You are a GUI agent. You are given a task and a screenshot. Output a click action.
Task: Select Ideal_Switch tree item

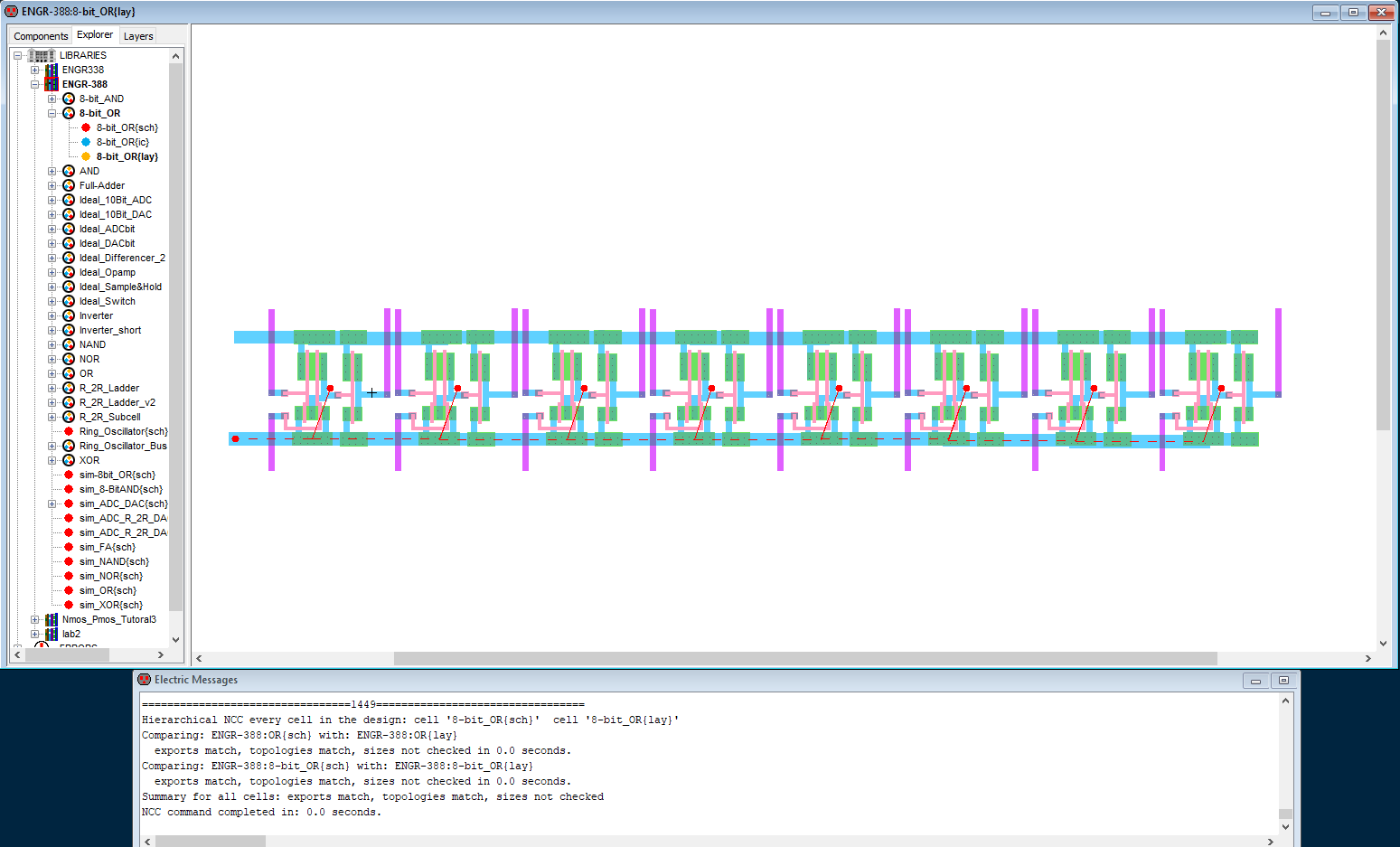pos(107,301)
